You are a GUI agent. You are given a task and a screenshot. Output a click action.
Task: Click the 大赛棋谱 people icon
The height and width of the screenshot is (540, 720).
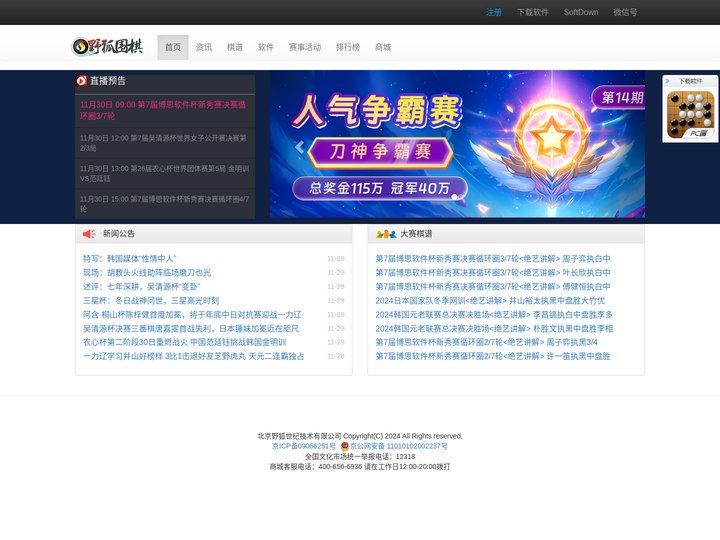pyautogui.click(x=386, y=234)
